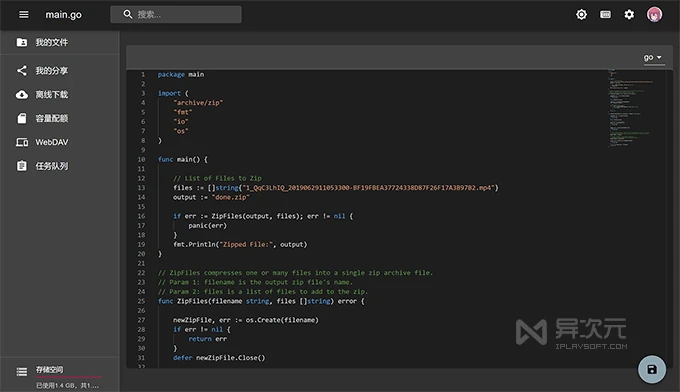Click the "fmt" import string
The image size is (680, 392).
[x=183, y=112]
